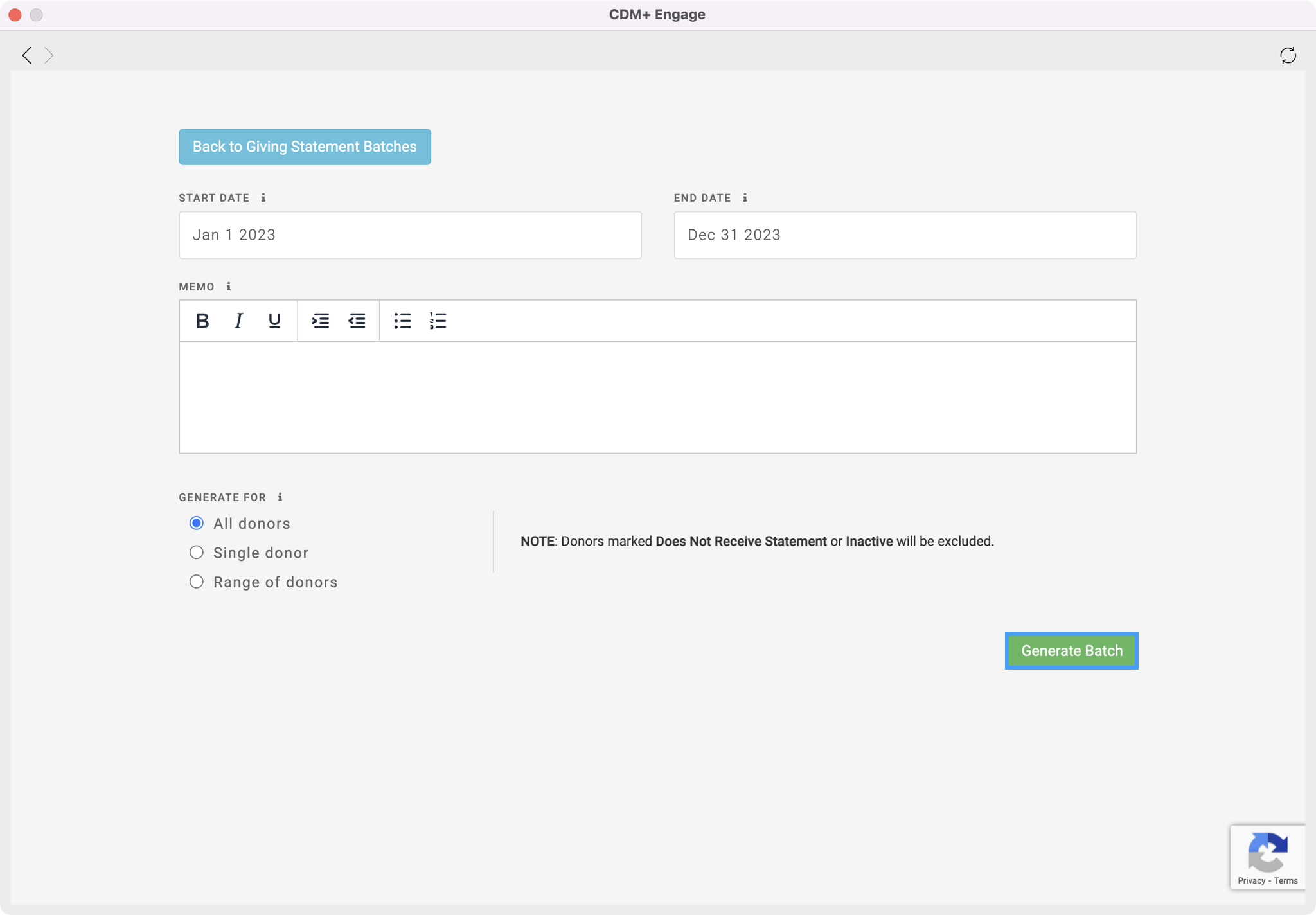The width and height of the screenshot is (1316, 915).
Task: Click Generate For info icon
Action: (280, 497)
